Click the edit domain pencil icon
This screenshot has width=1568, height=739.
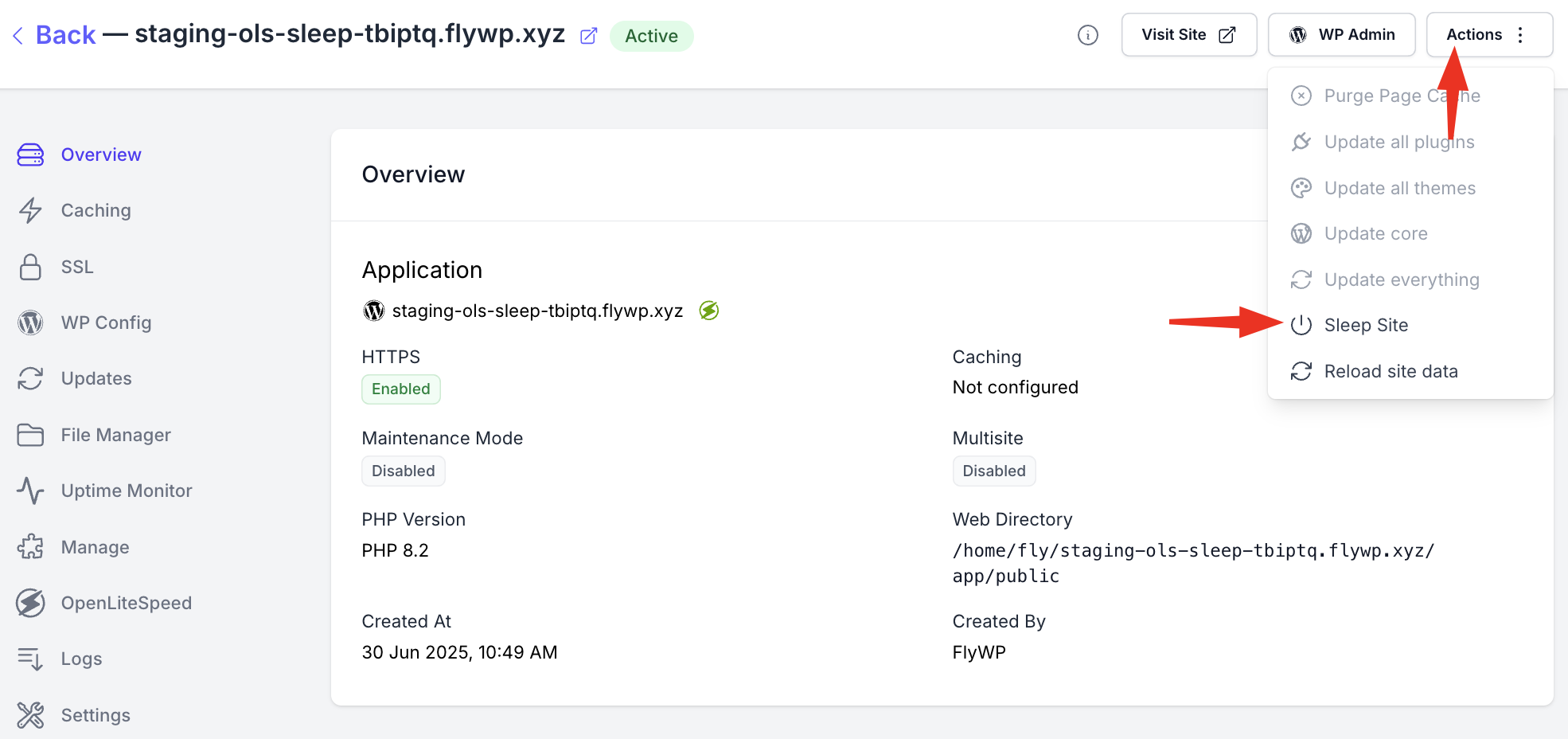click(x=588, y=36)
